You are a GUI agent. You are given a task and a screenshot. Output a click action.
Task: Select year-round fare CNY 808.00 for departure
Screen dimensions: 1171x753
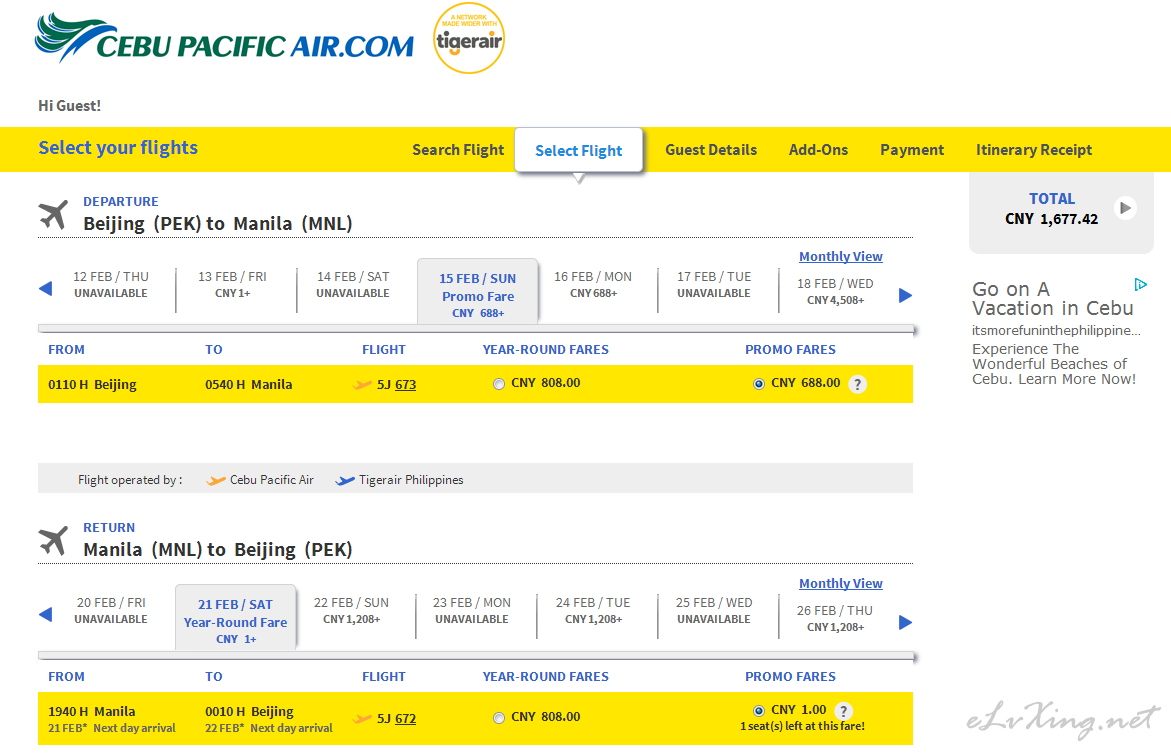point(499,384)
